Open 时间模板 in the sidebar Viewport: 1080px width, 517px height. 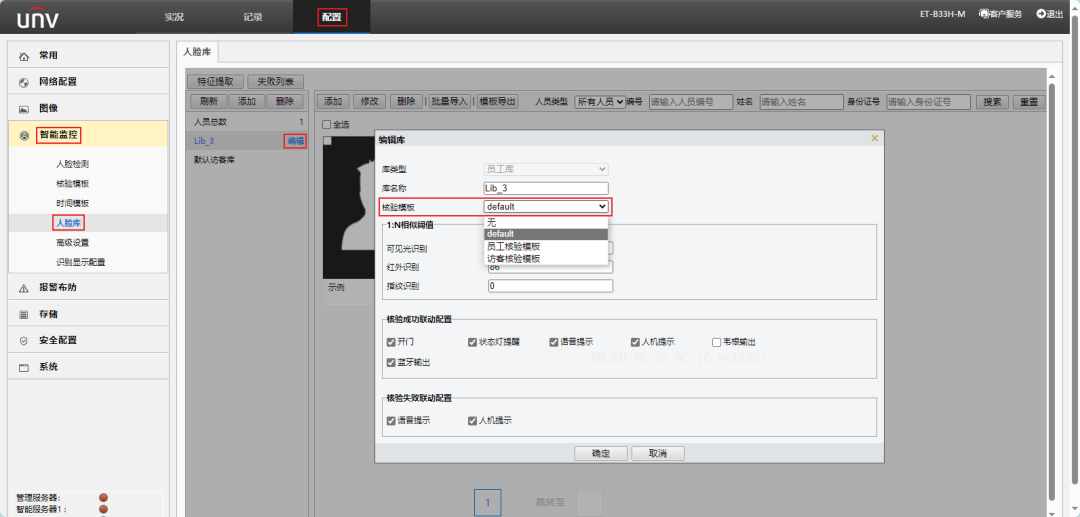coord(72,203)
